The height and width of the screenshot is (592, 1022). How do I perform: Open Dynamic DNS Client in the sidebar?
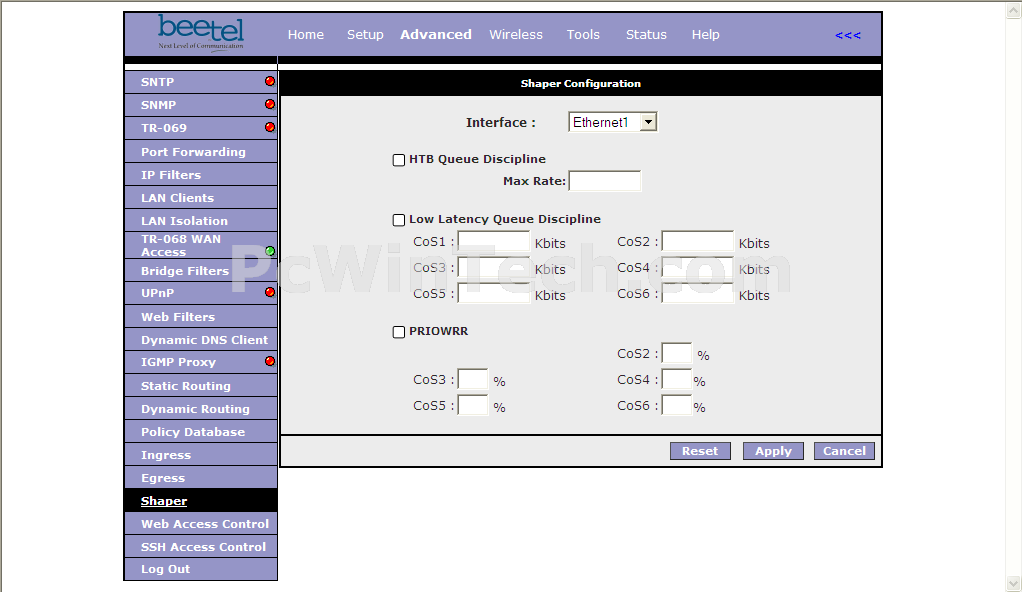[x=201, y=340]
